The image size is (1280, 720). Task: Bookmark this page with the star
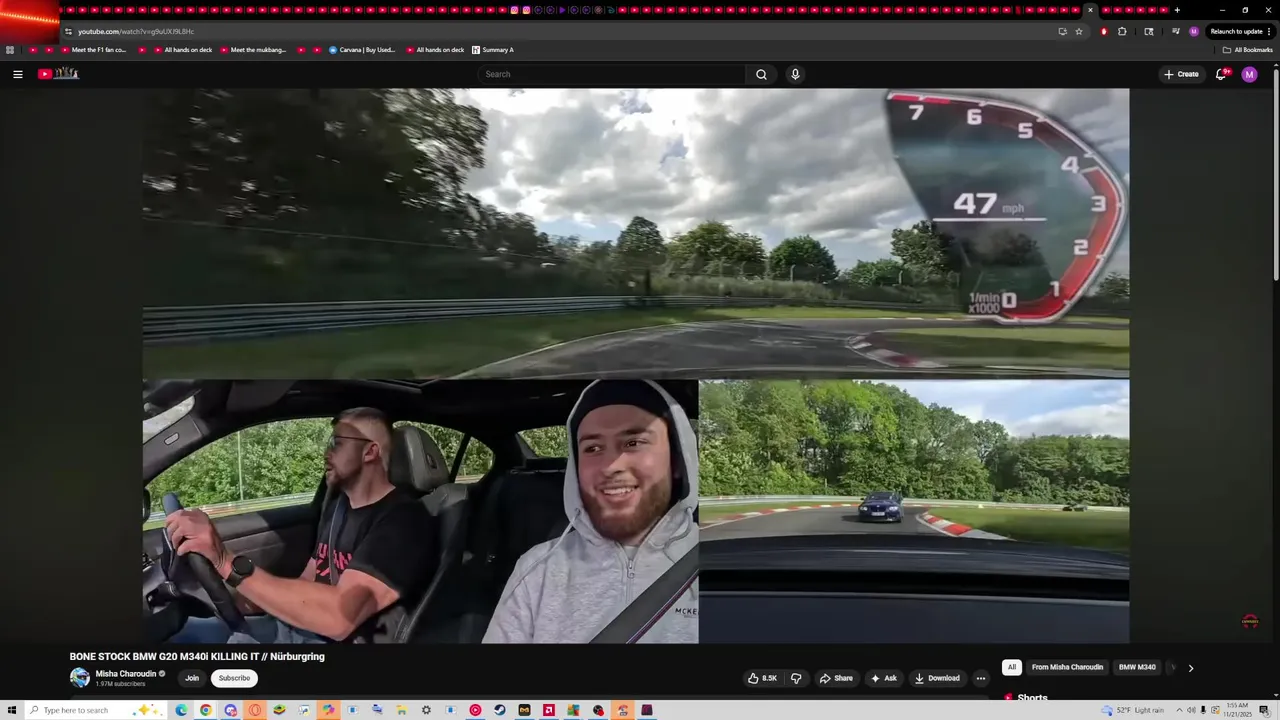coord(1079,31)
